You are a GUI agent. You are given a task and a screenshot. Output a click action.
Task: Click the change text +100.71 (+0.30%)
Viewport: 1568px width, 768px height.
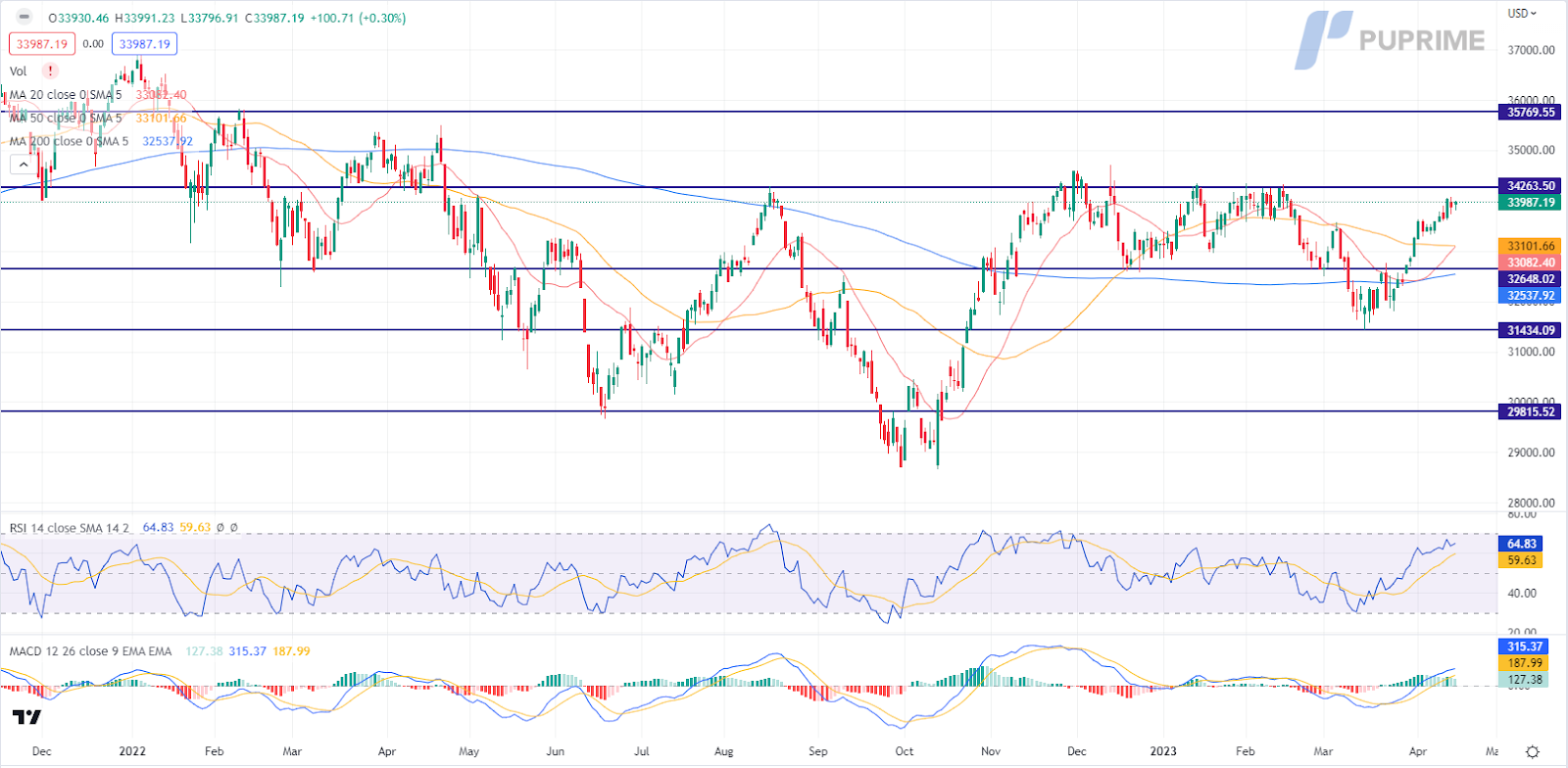358,18
